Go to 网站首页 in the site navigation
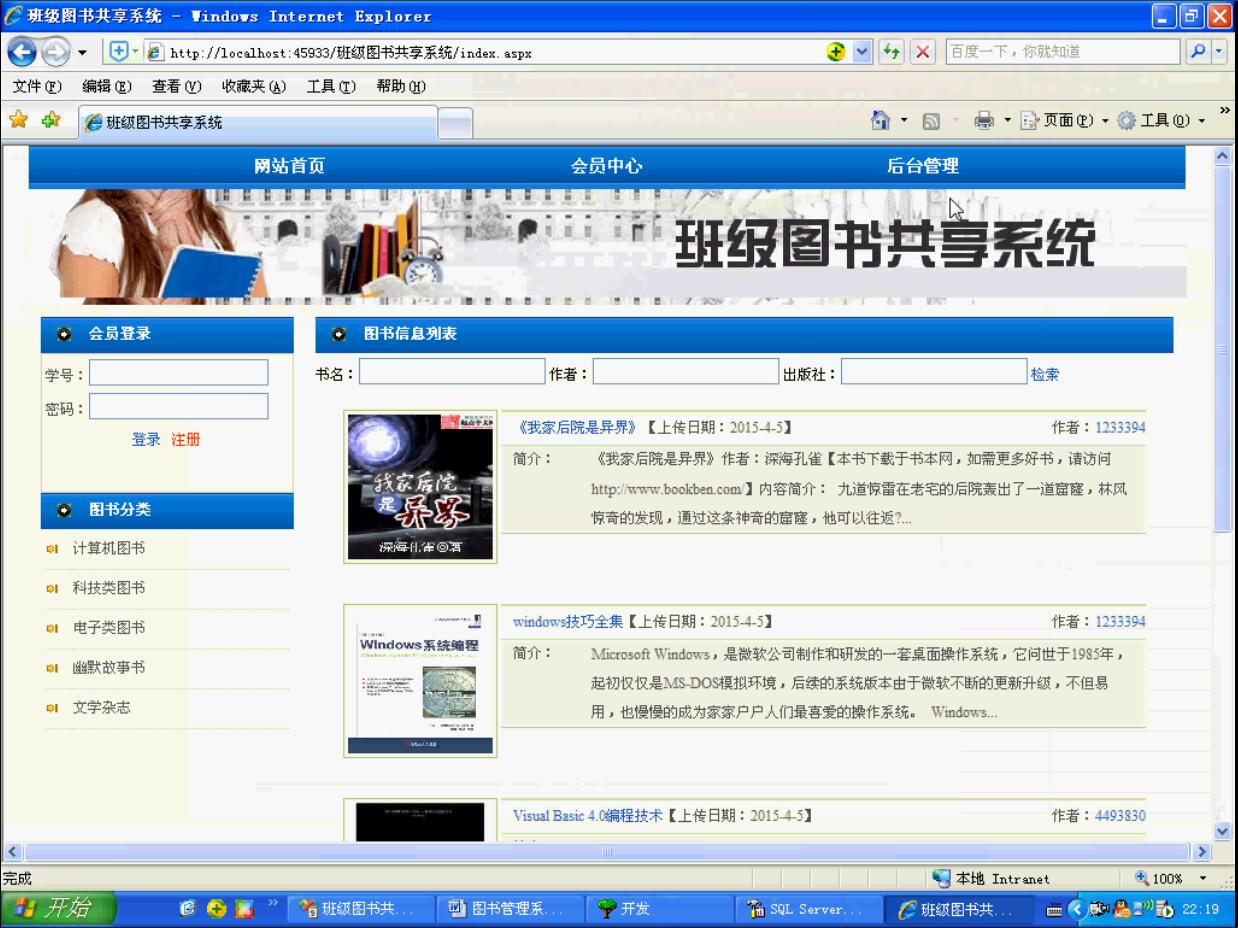 (x=290, y=166)
